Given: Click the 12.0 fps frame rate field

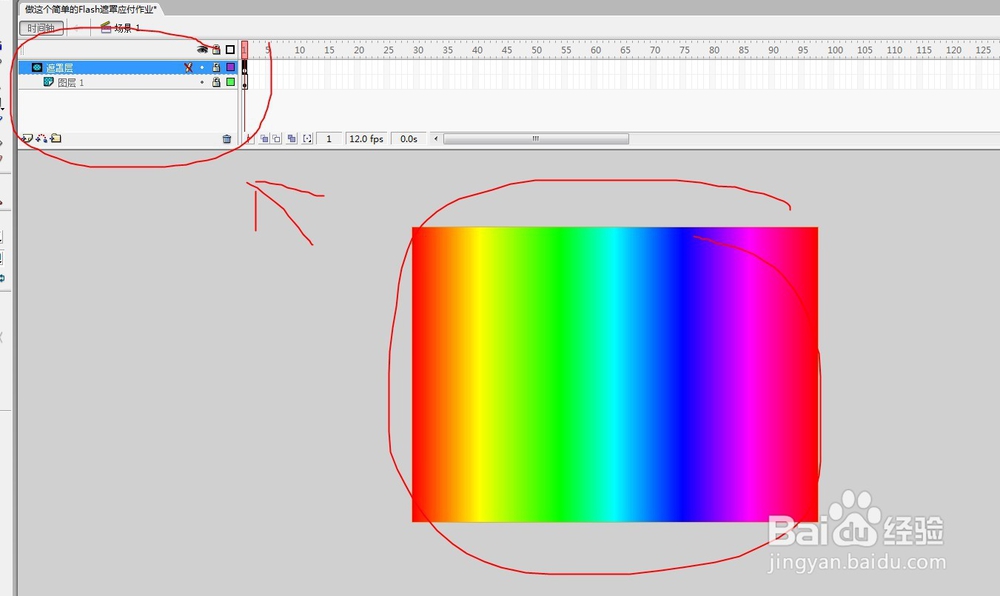Looking at the screenshot, I should [367, 138].
